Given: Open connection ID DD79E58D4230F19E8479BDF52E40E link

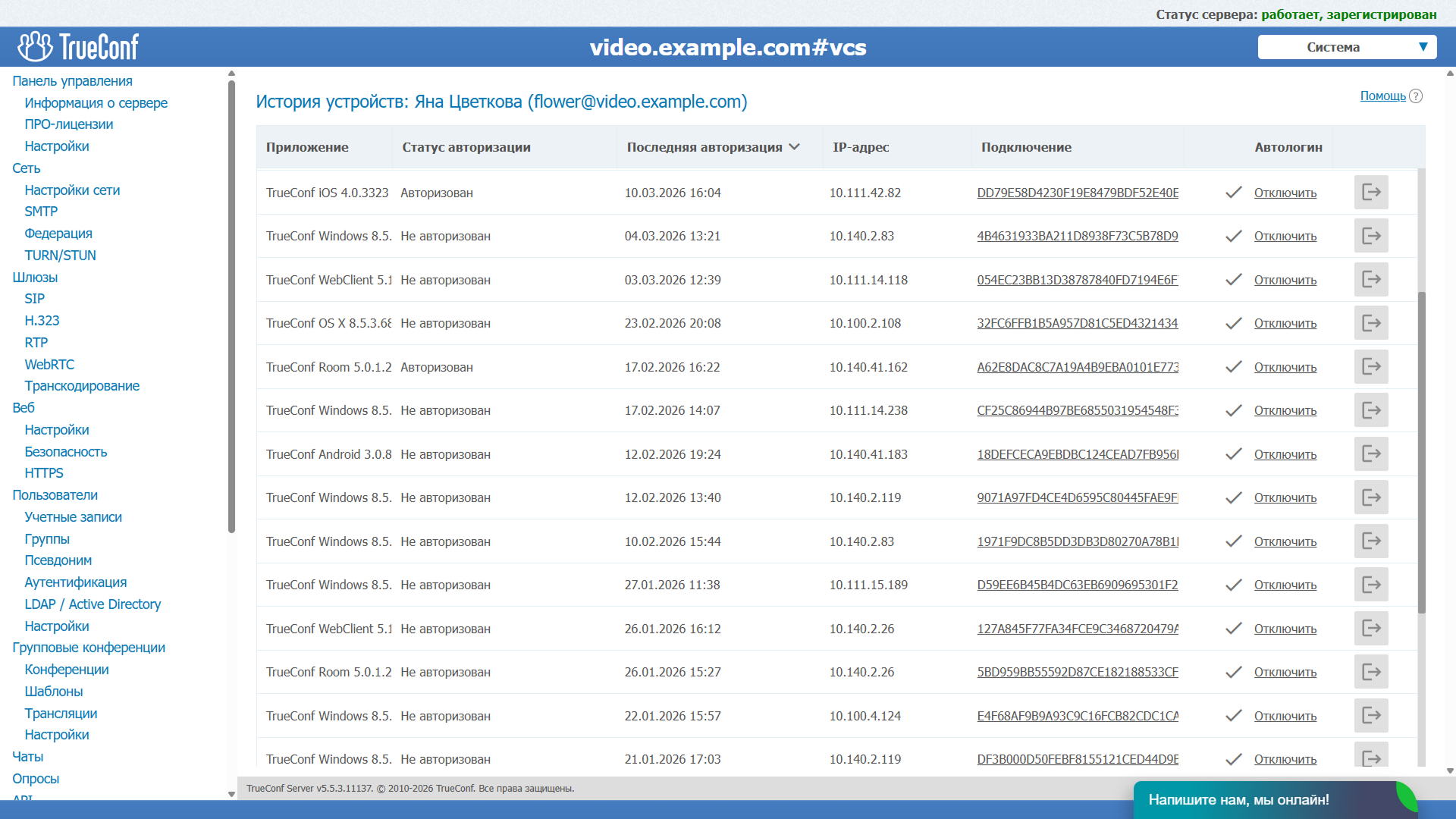Looking at the screenshot, I should (x=1077, y=193).
